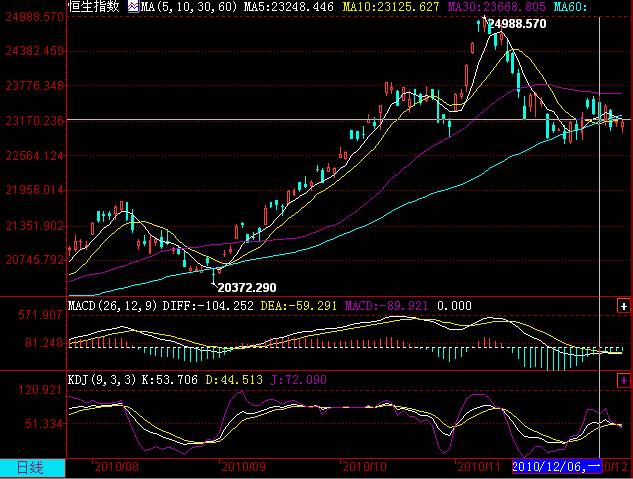Click the 24988.570 peak price annotation
This screenshot has height=479, width=633.
517,24
